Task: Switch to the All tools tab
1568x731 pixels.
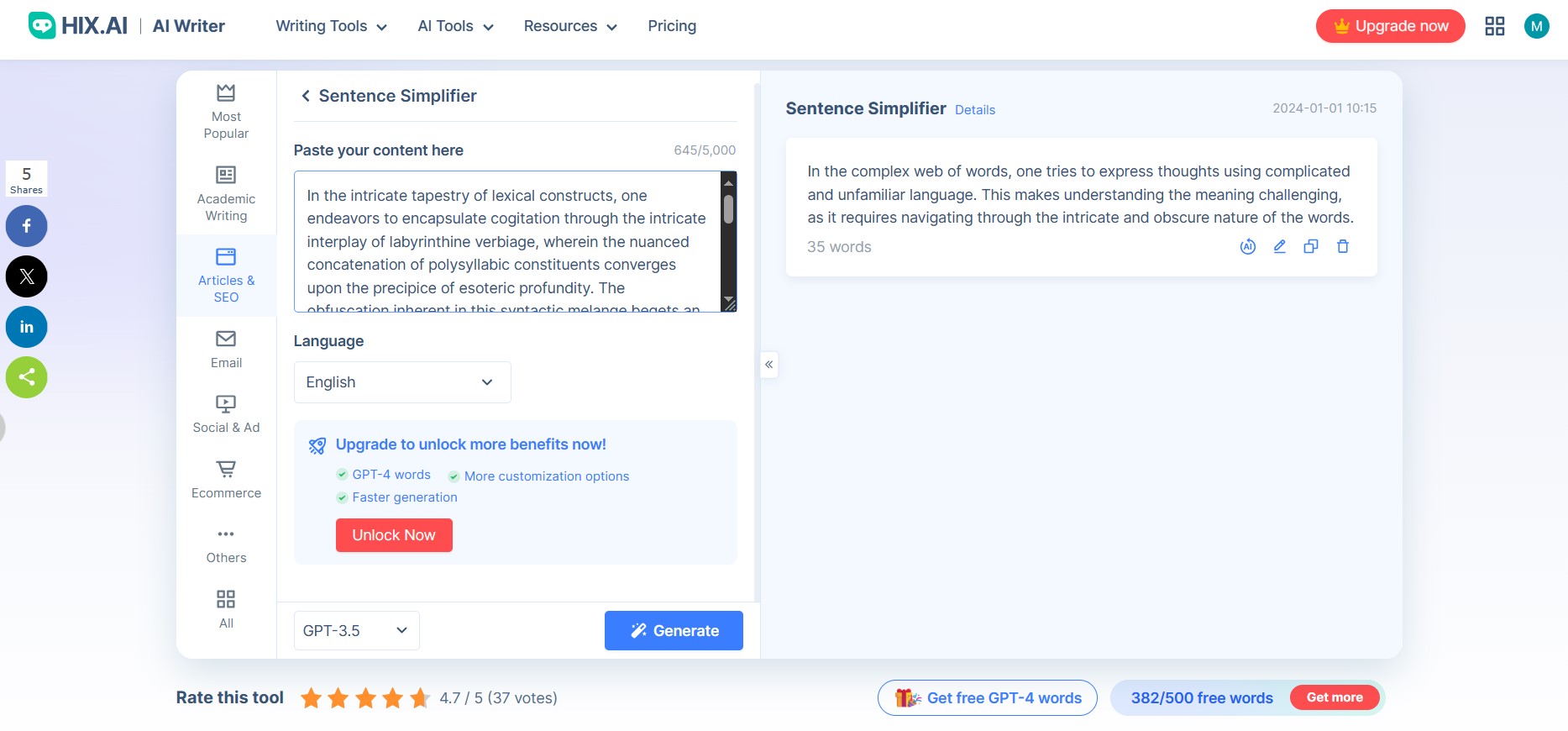Action: 225,608
